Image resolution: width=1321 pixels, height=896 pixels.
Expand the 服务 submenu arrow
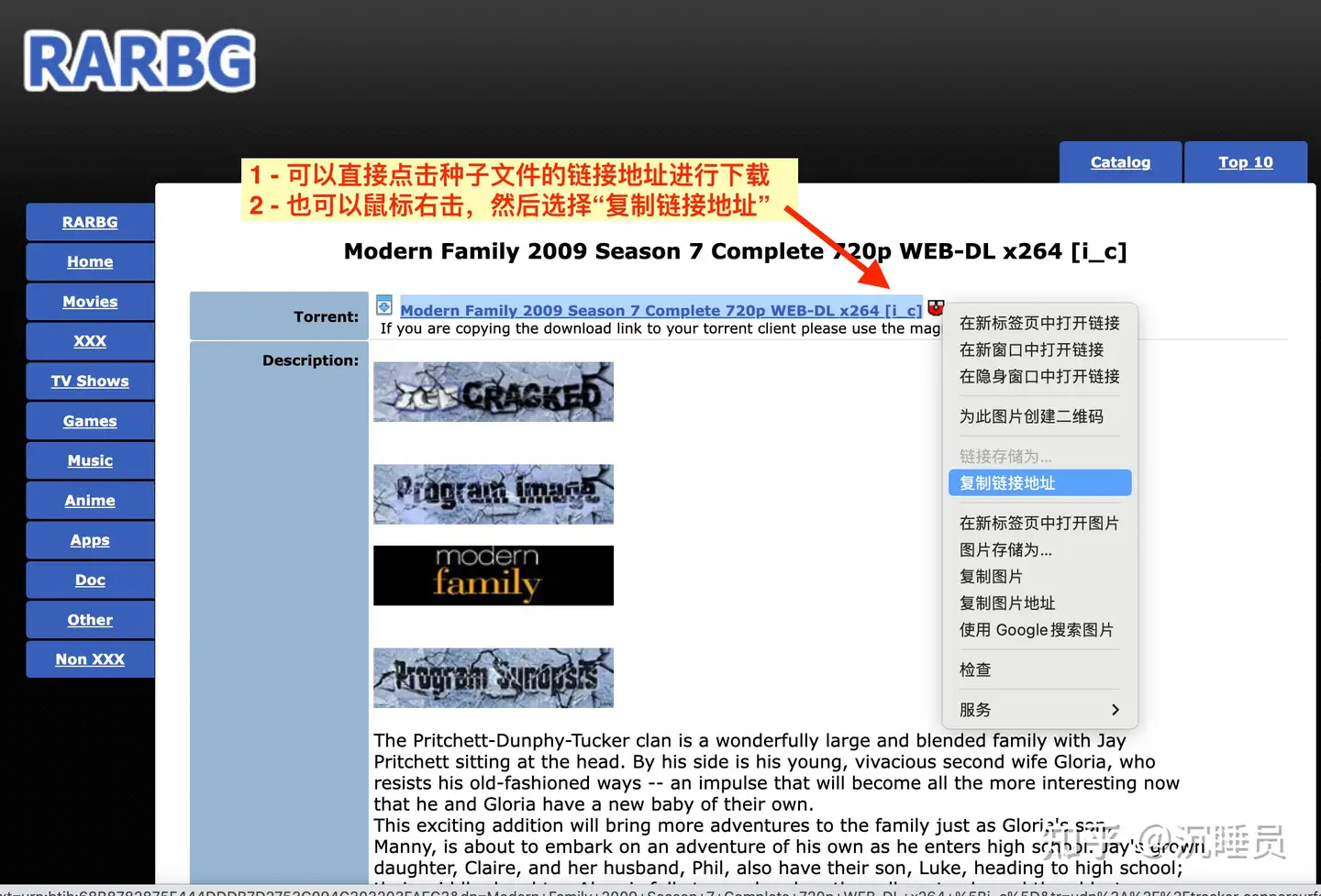point(1115,710)
